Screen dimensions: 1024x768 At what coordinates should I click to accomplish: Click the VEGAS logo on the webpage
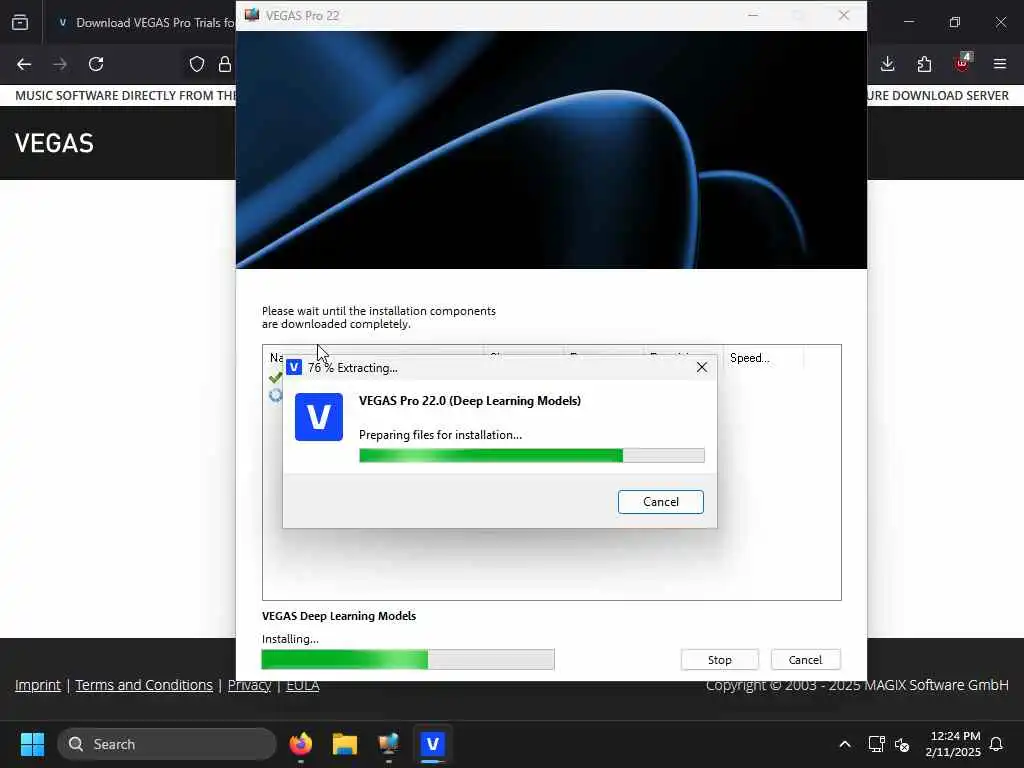[54, 143]
